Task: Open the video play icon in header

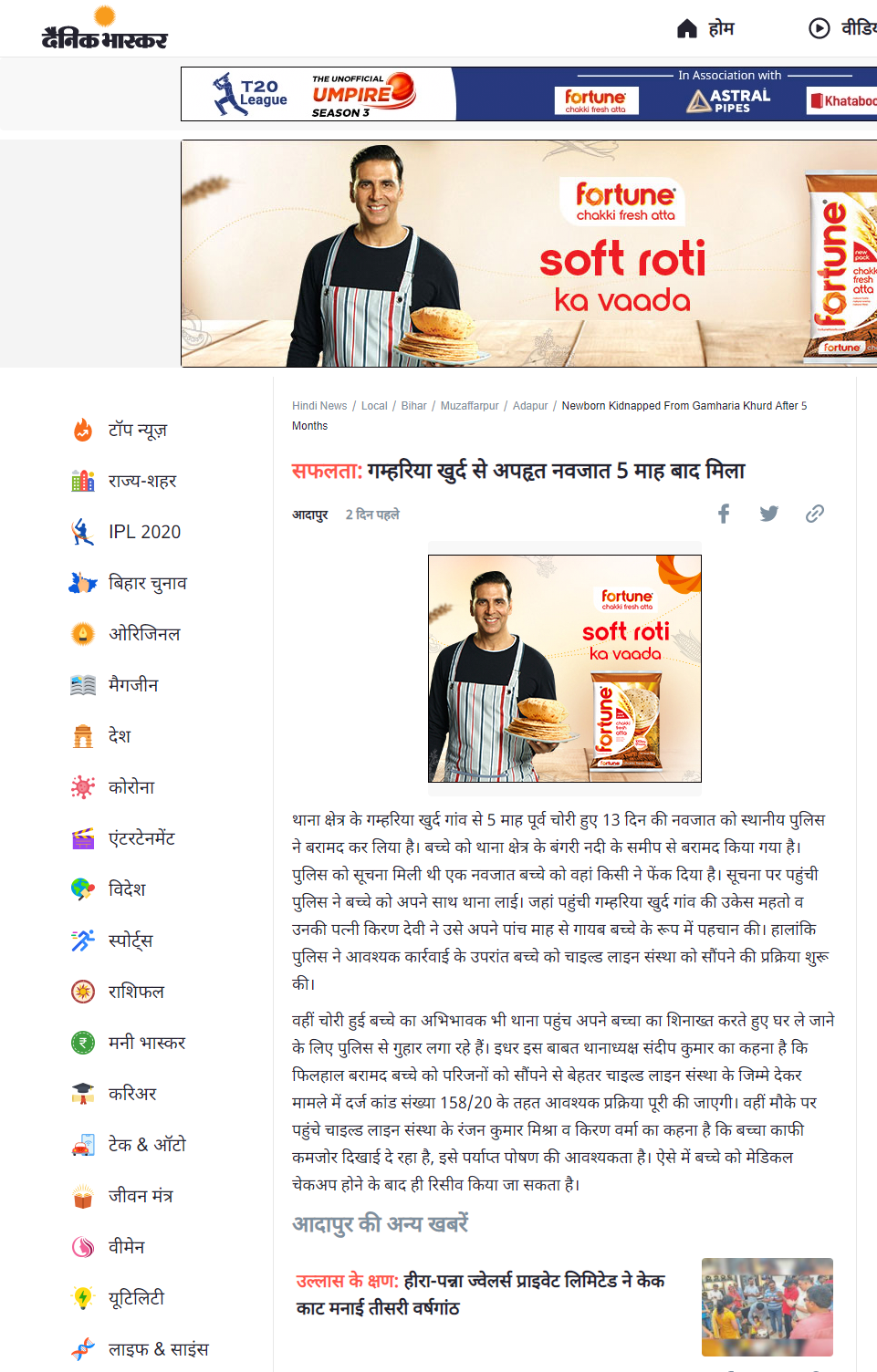Action: pos(820,28)
